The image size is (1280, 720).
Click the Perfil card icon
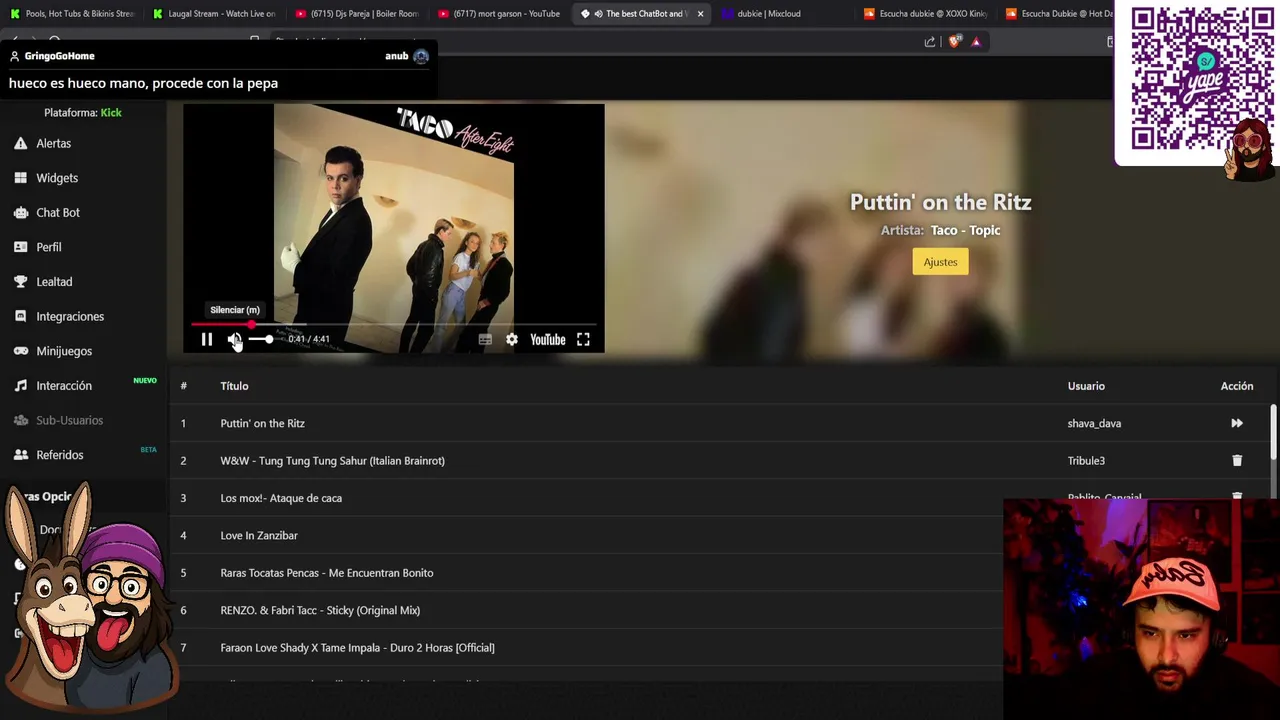(20, 247)
